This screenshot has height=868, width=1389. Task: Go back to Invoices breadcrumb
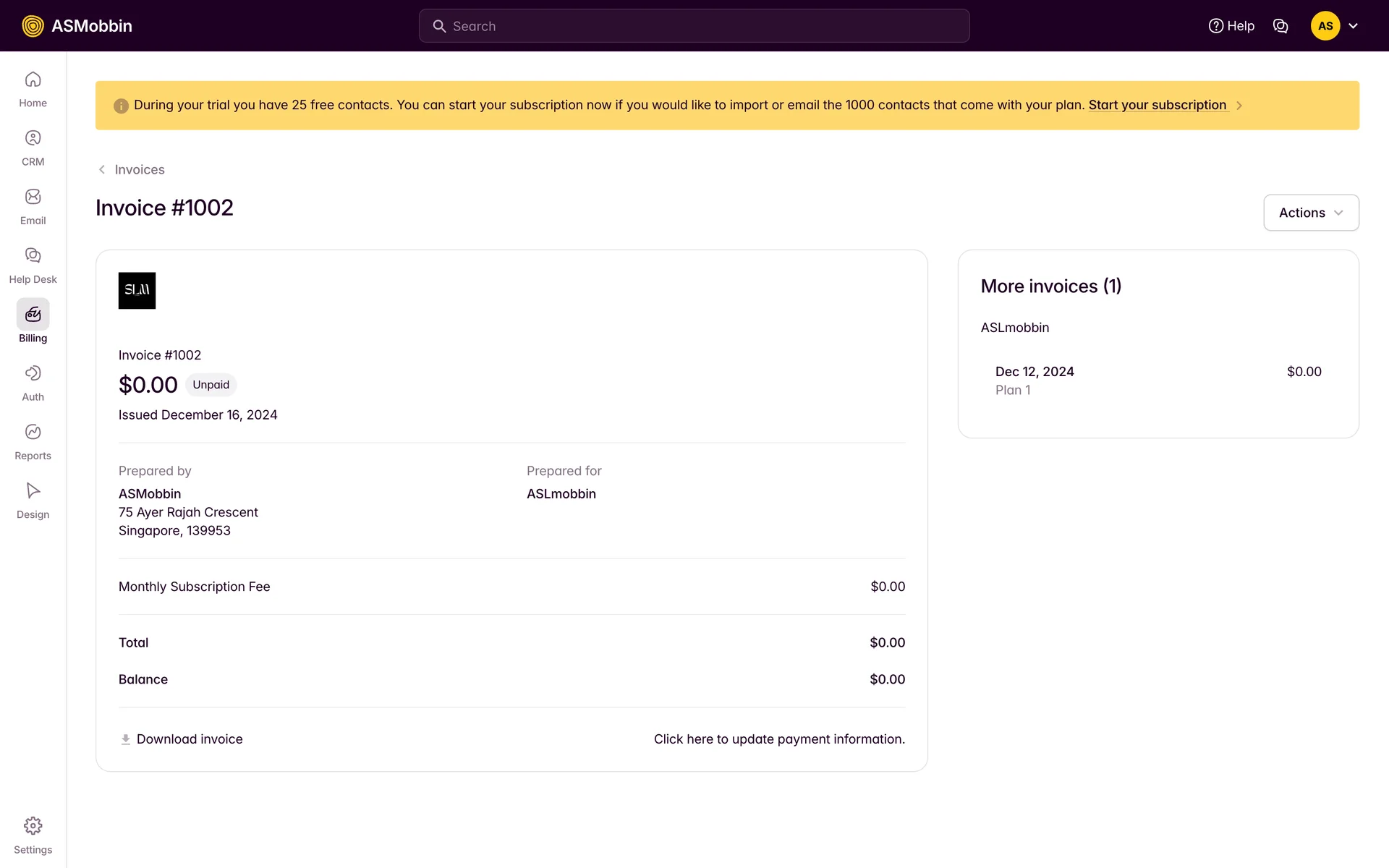(139, 169)
